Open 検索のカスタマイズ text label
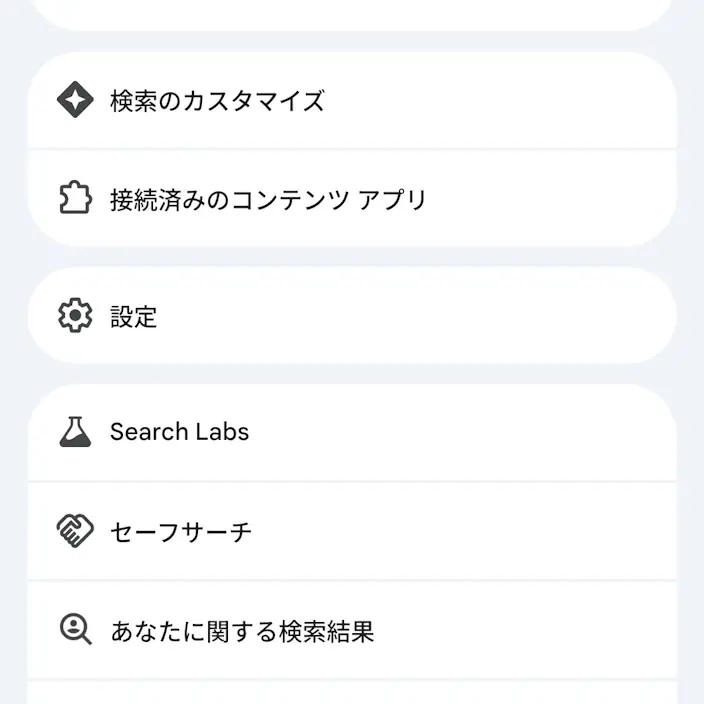Screen dimensions: 704x704 217,100
